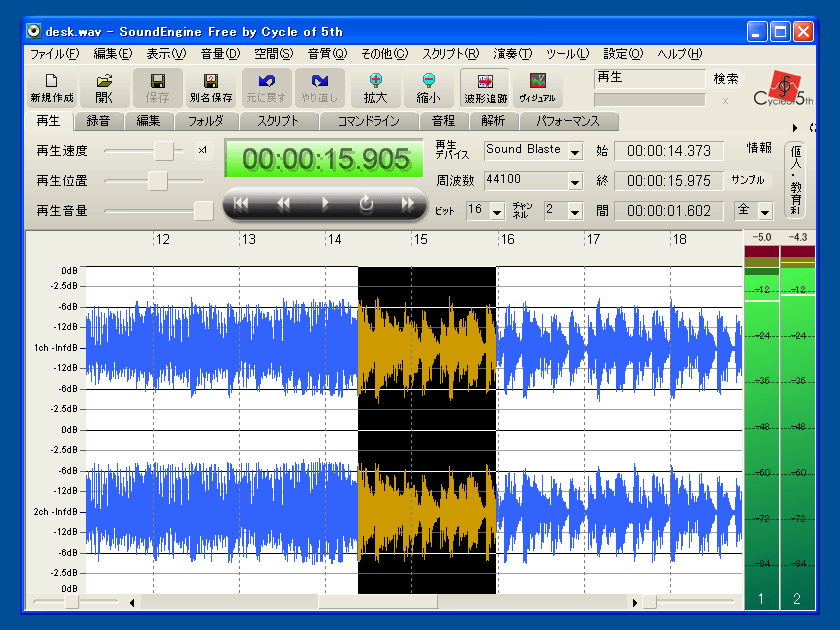Save the file with the 保存 icon
The image size is (840, 630).
(x=158, y=88)
